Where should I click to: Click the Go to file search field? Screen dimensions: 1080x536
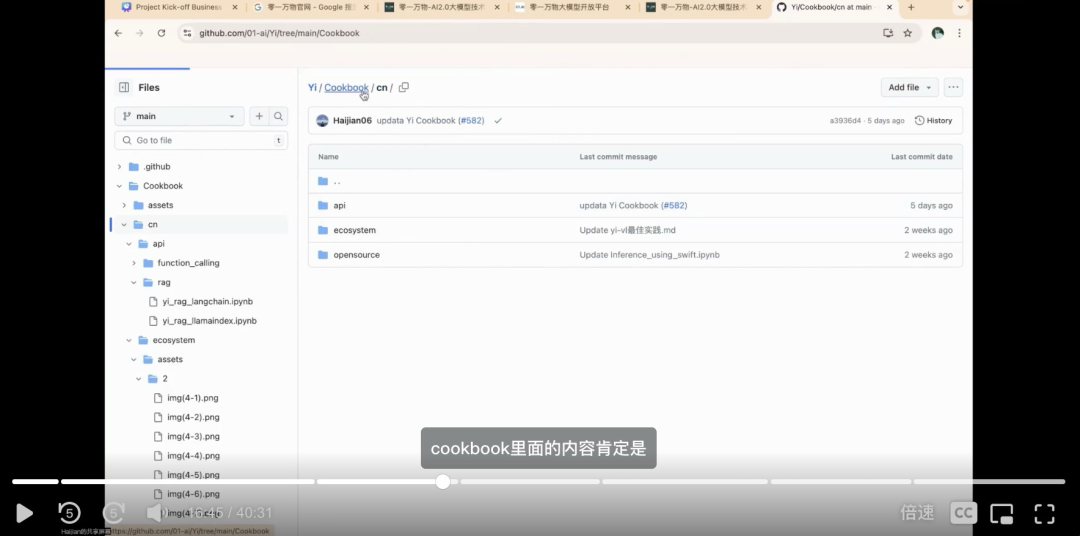(x=201, y=141)
